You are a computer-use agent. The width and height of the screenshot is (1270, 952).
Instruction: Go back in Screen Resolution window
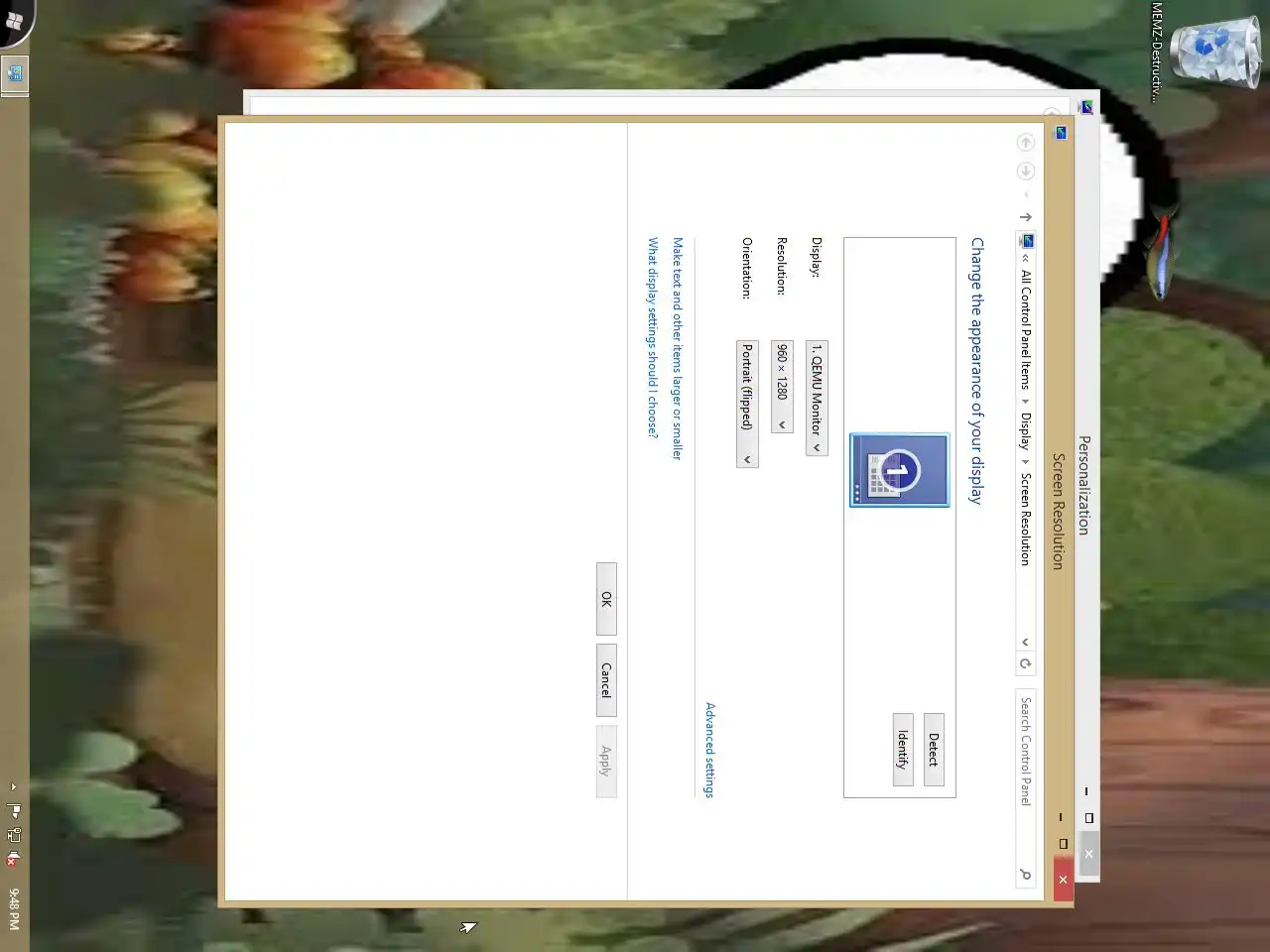pyautogui.click(x=1026, y=143)
